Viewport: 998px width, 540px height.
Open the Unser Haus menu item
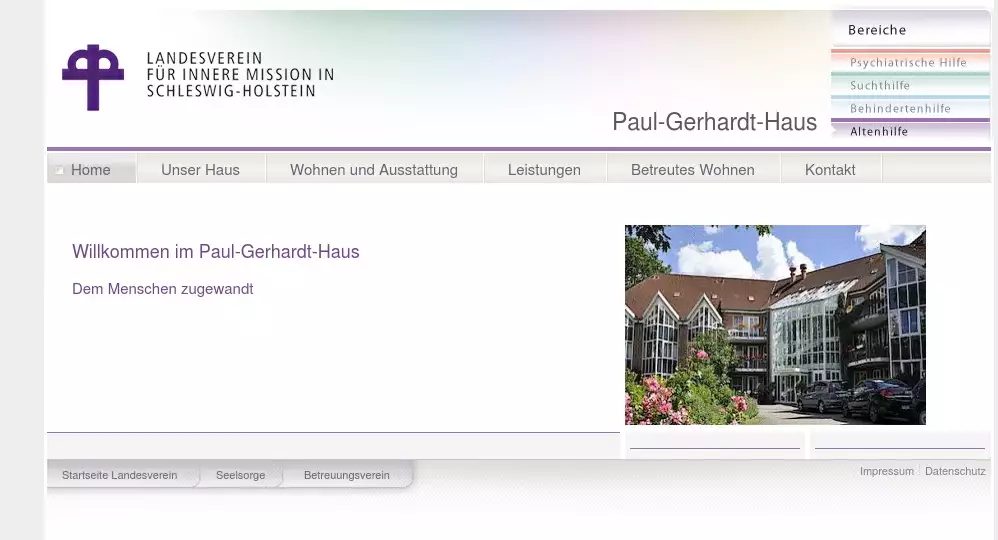pyautogui.click(x=200, y=170)
